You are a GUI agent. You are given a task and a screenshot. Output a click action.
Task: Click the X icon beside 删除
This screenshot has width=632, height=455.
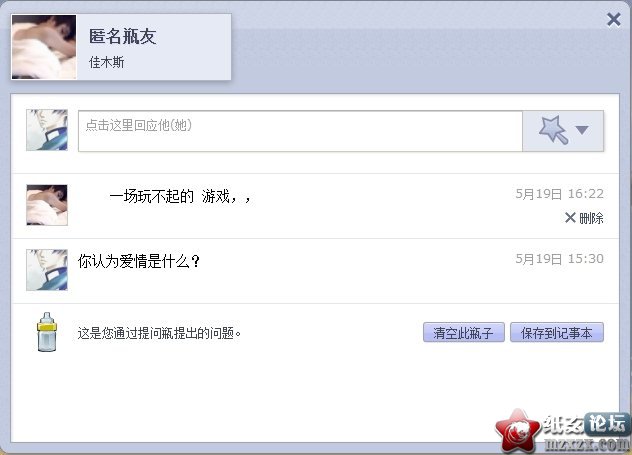pyautogui.click(x=570, y=218)
